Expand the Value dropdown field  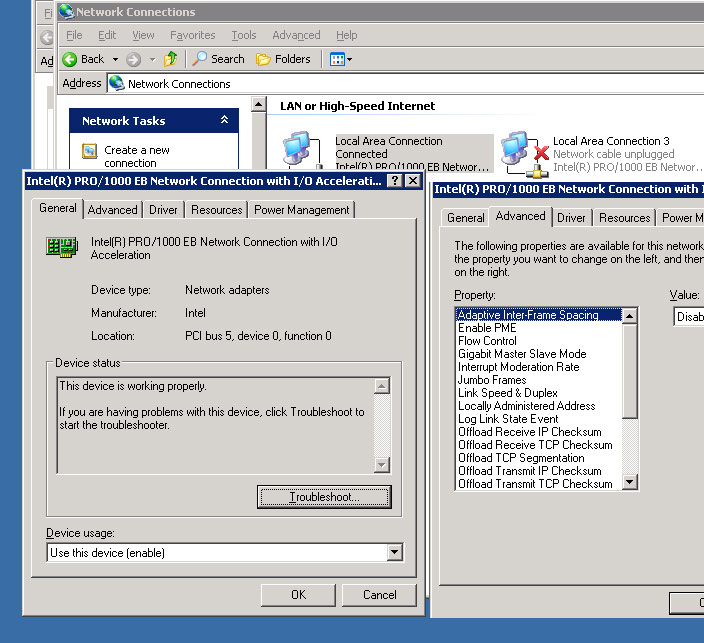tap(688, 317)
